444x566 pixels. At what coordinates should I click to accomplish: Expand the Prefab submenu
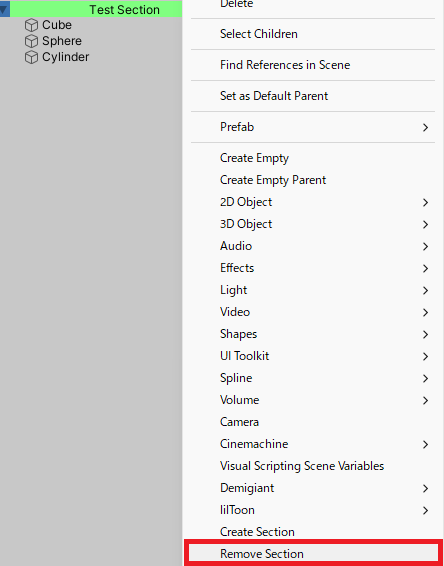click(x=313, y=127)
